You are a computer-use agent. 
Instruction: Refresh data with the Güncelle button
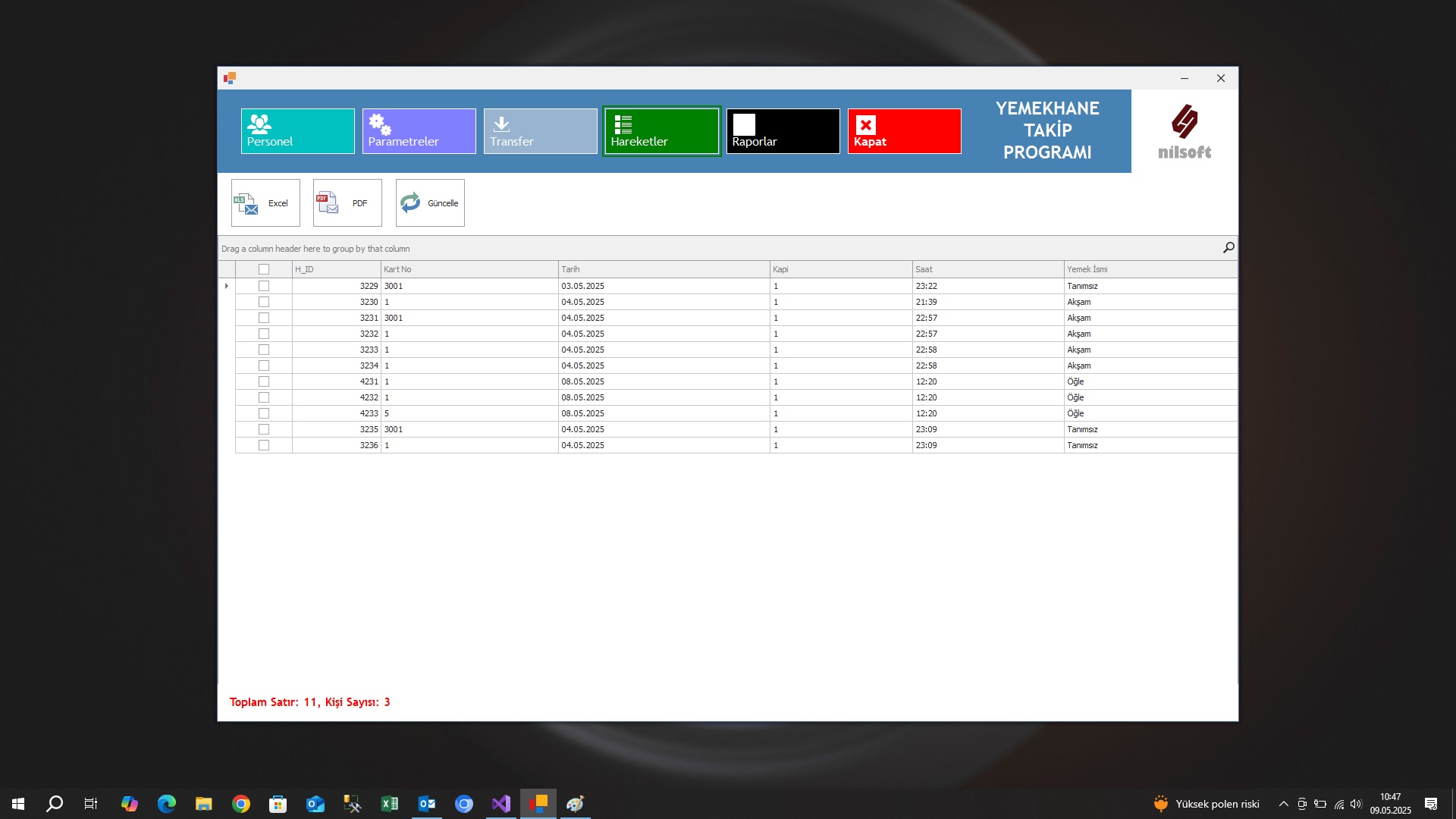point(430,202)
